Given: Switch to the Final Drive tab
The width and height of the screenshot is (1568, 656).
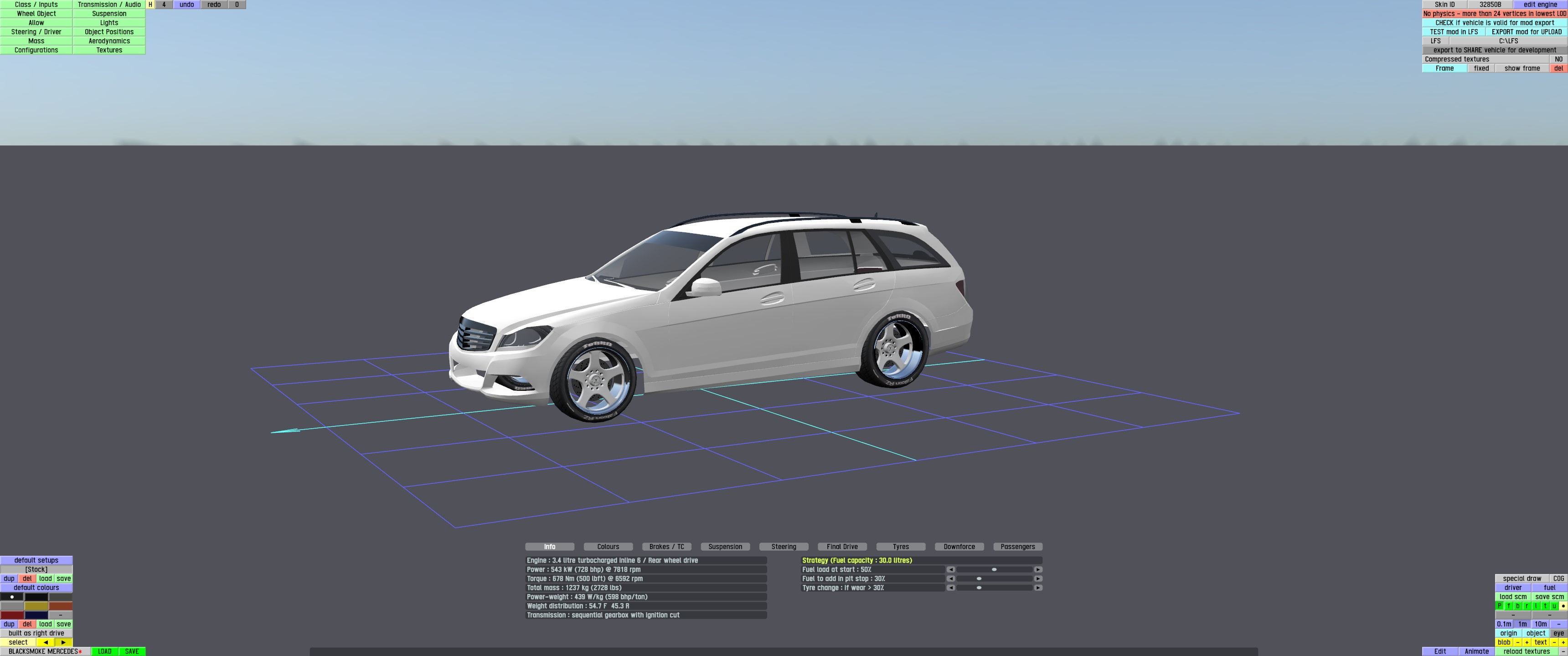Looking at the screenshot, I should point(842,547).
